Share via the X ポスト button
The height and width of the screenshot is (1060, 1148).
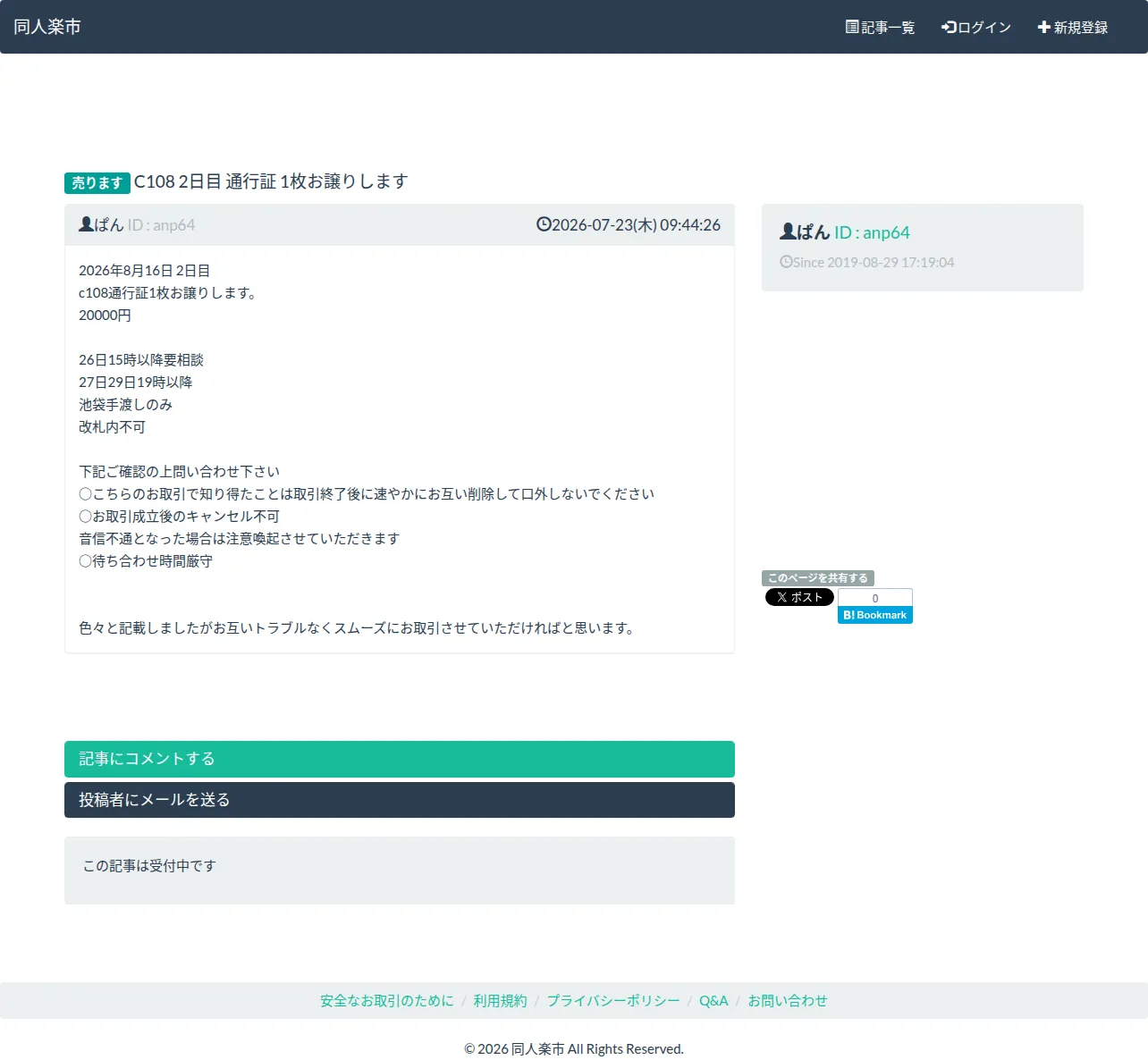point(799,597)
